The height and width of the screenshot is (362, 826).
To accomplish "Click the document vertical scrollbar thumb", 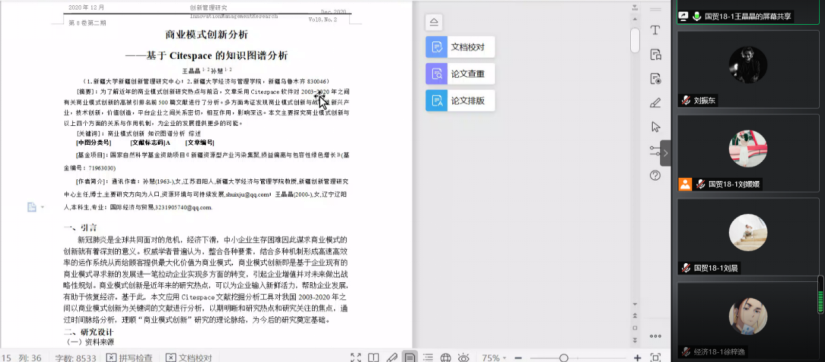I will [x=635, y=40].
